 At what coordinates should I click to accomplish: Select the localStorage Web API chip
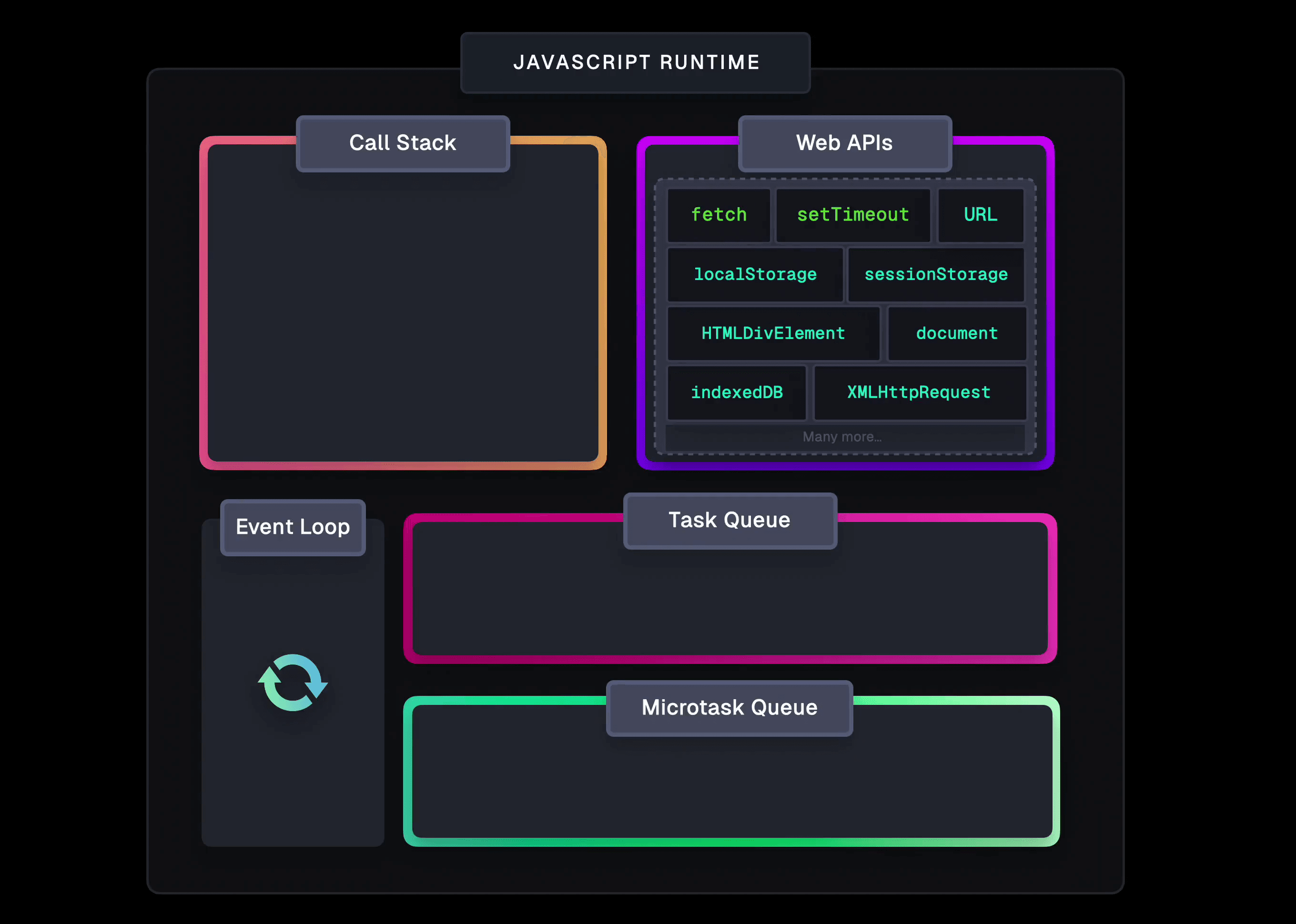[x=755, y=274]
